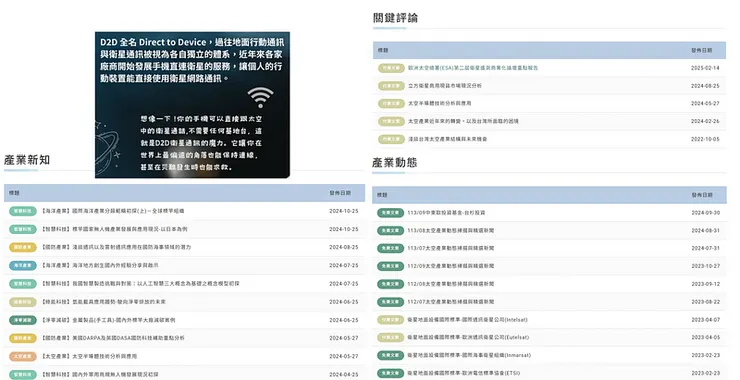Viewport: 740px width, 380px height.
Task: Click the date 2023-04-07
Action: click(706, 320)
